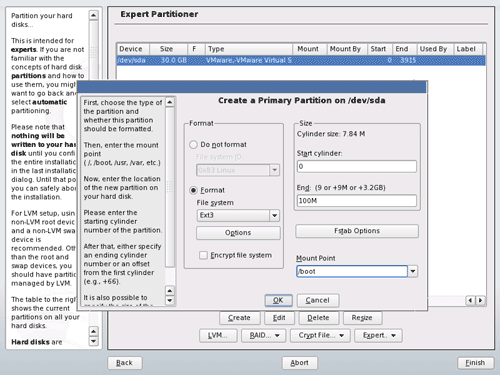This screenshot has height=375, width=500.
Task: Click the Create partition button
Action: [239, 318]
